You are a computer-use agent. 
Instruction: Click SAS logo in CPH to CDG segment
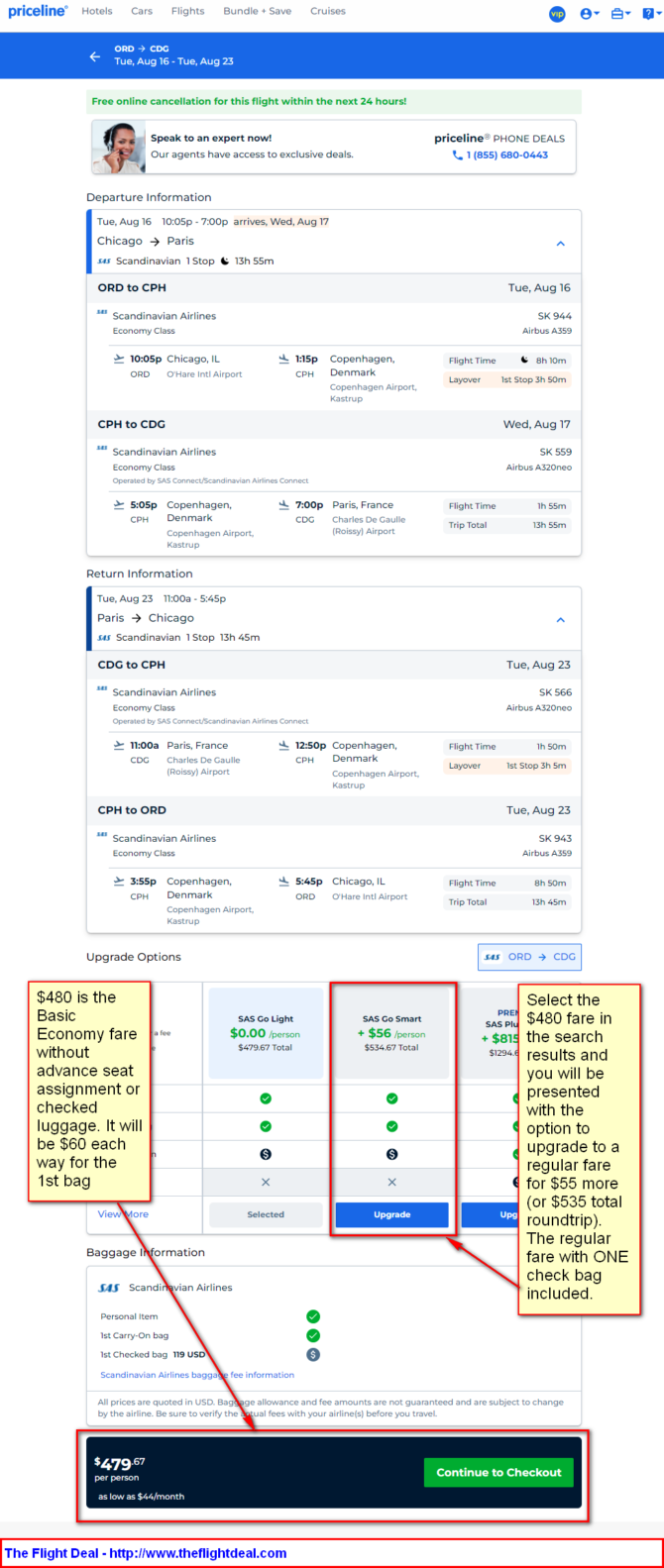coord(102,450)
